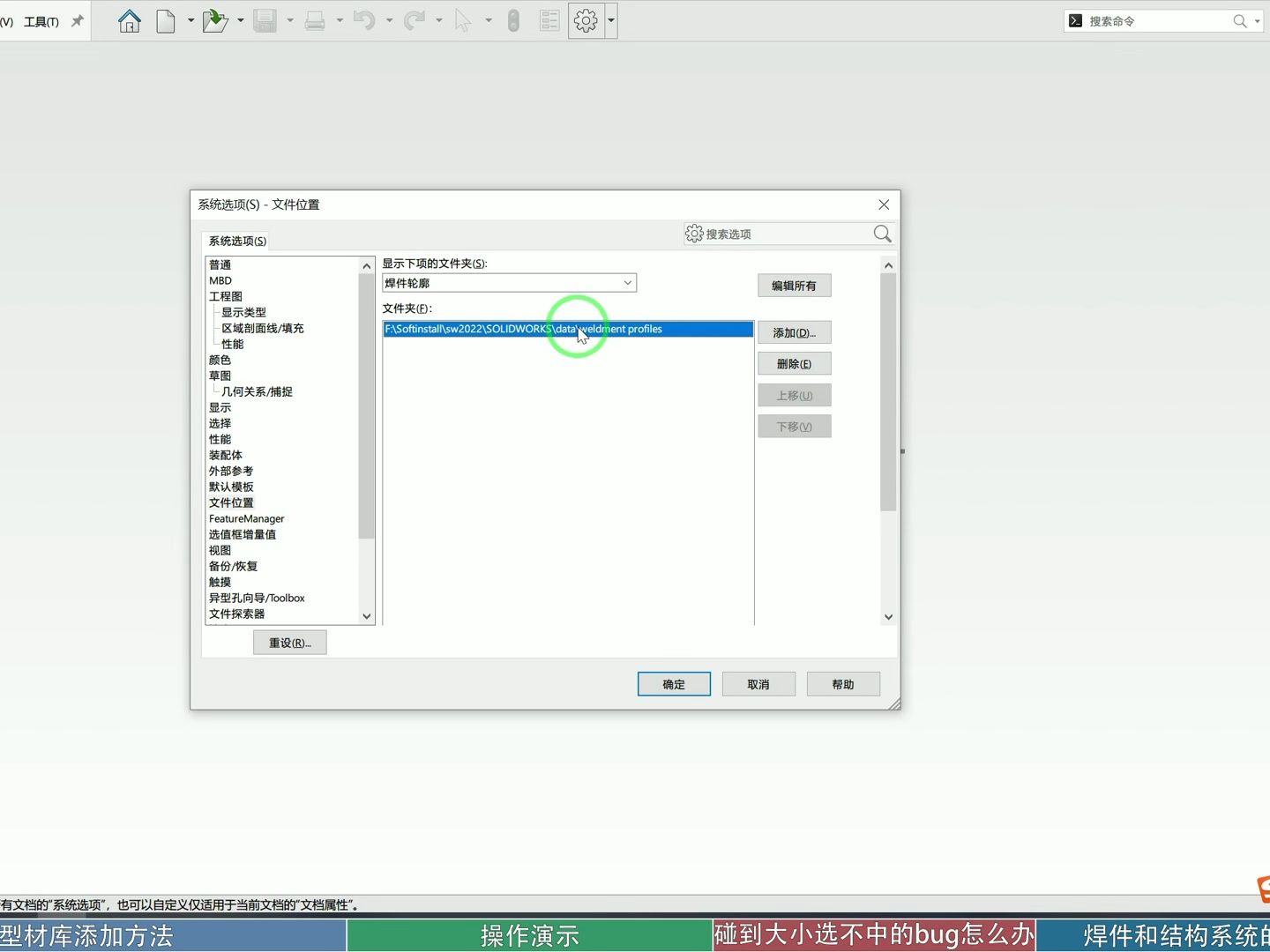Click the 取消 button
Viewport: 1270px width, 952px height.
[758, 684]
